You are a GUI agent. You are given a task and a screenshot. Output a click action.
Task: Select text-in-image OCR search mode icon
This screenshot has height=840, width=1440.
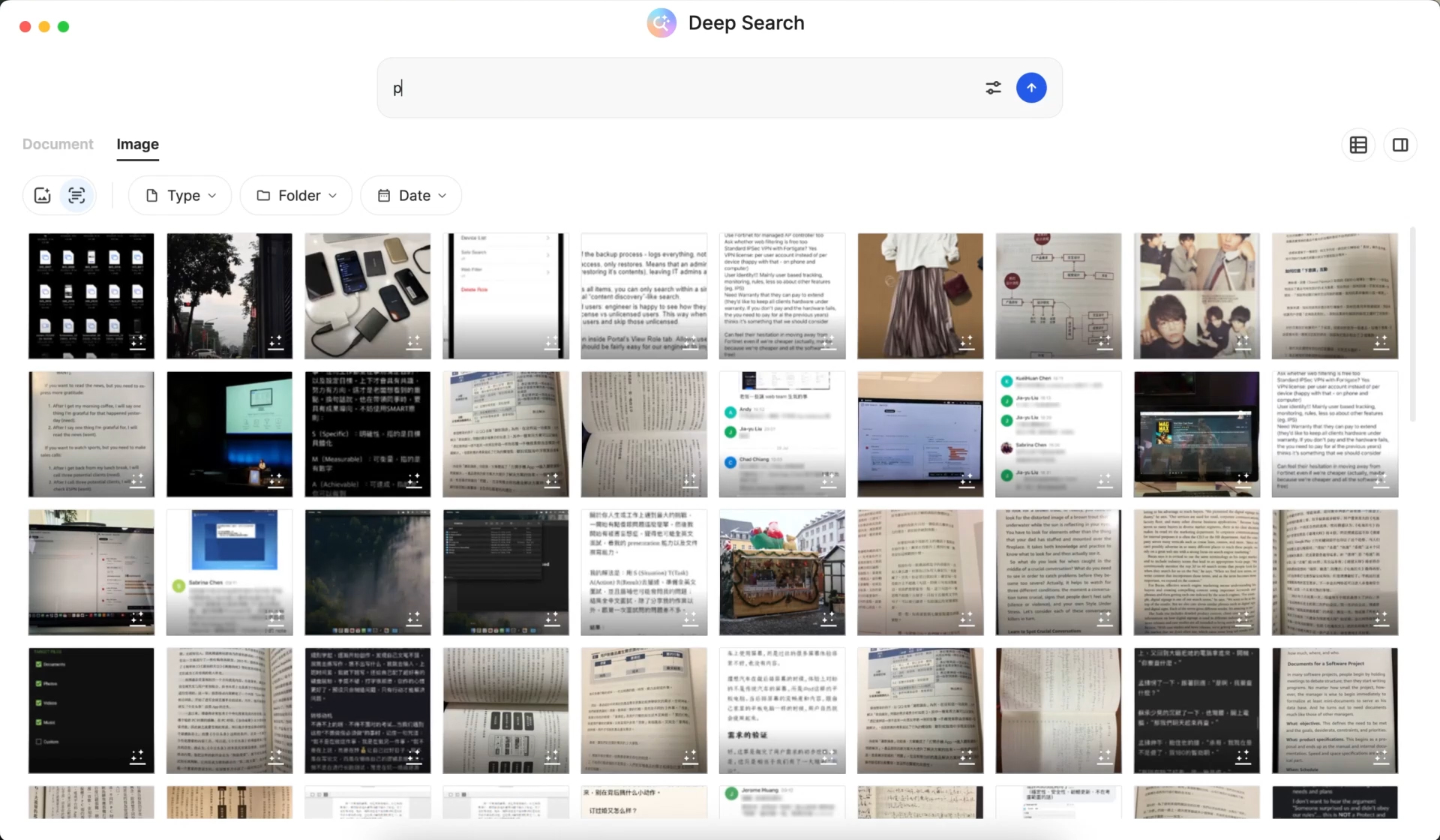pyautogui.click(x=76, y=196)
